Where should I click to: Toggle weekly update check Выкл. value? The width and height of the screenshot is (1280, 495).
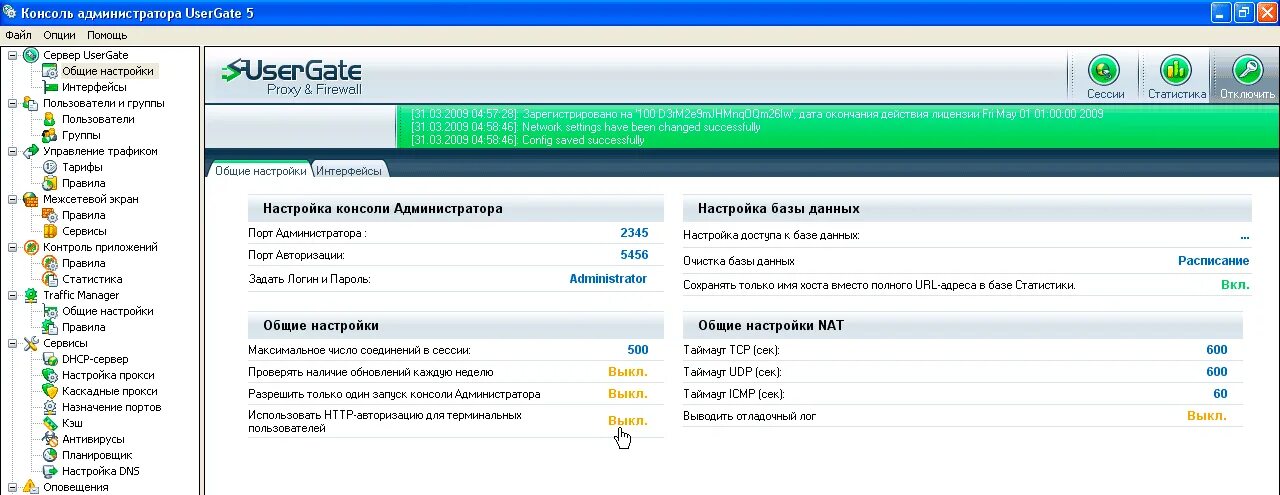(x=628, y=372)
